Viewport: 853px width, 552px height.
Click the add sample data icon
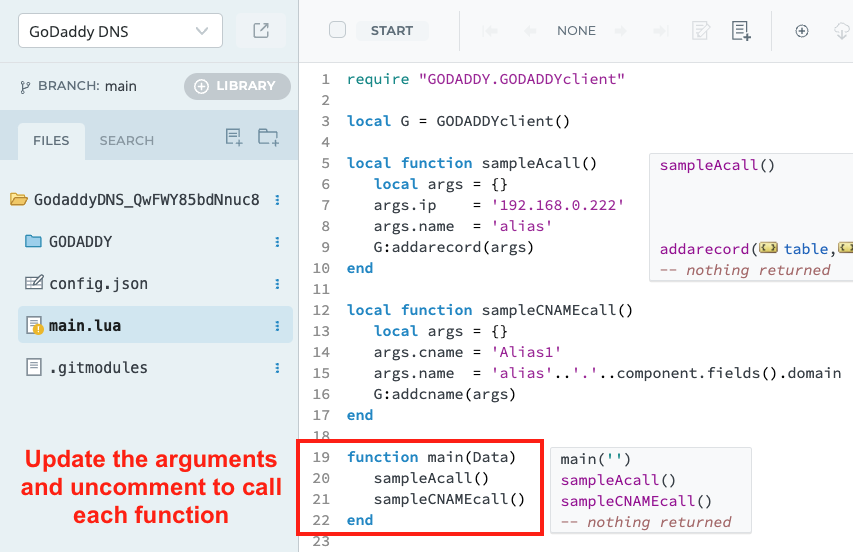(740, 31)
